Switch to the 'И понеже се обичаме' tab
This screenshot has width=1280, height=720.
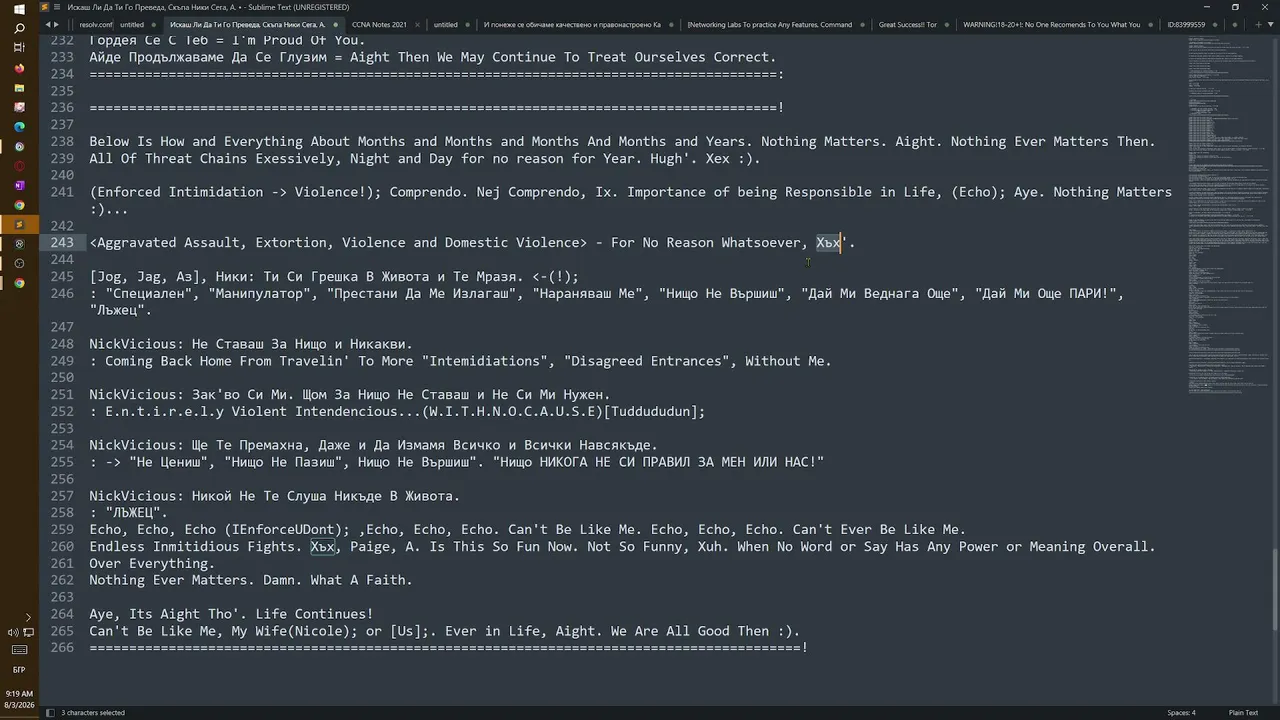[571, 24]
